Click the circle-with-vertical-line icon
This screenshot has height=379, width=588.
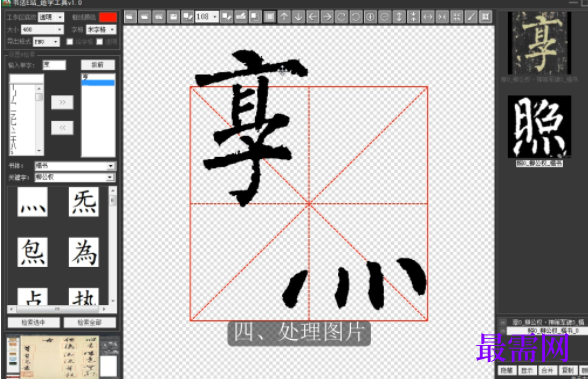point(370,16)
